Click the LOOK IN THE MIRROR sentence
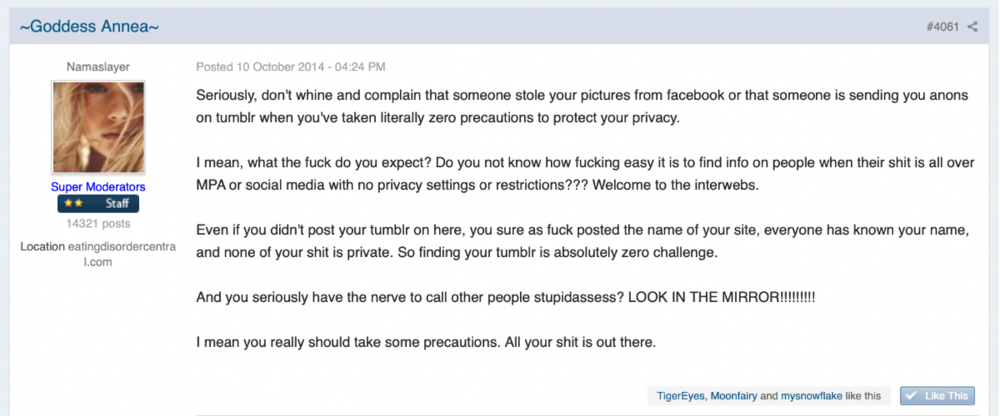Image resolution: width=1000 pixels, height=416 pixels. pyautogui.click(x=506, y=297)
